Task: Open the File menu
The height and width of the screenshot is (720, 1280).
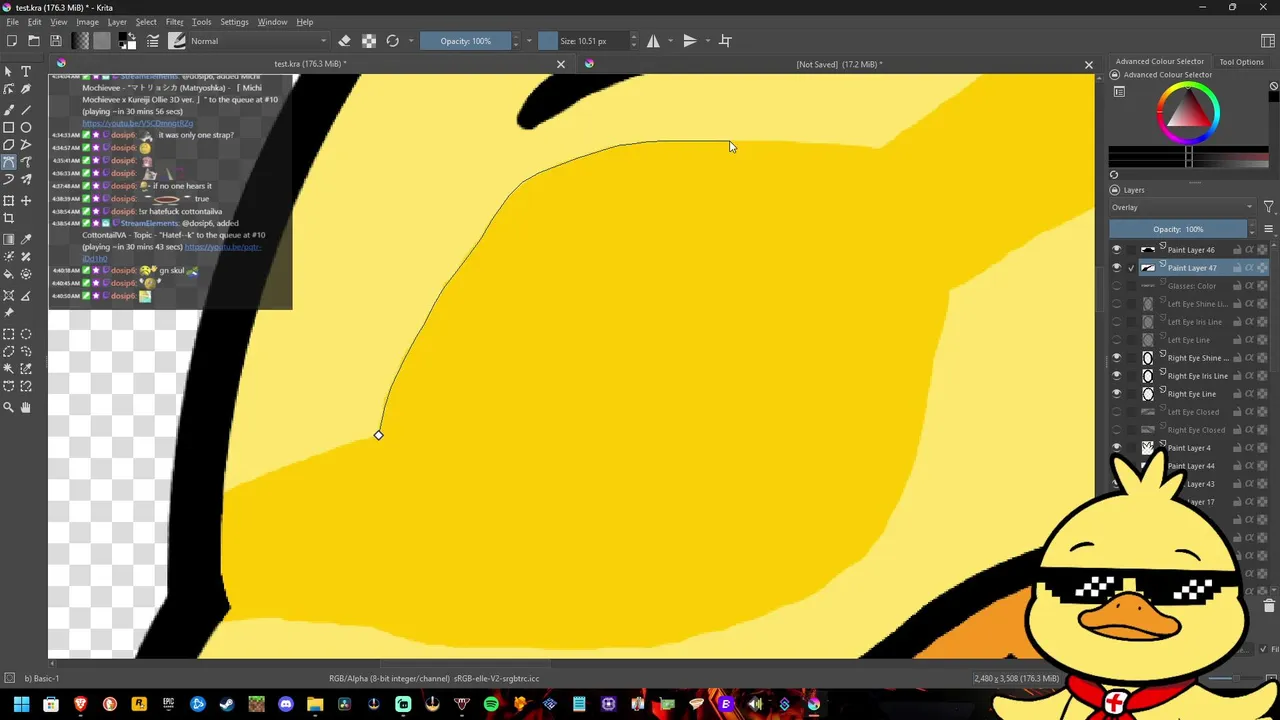Action: click(12, 22)
